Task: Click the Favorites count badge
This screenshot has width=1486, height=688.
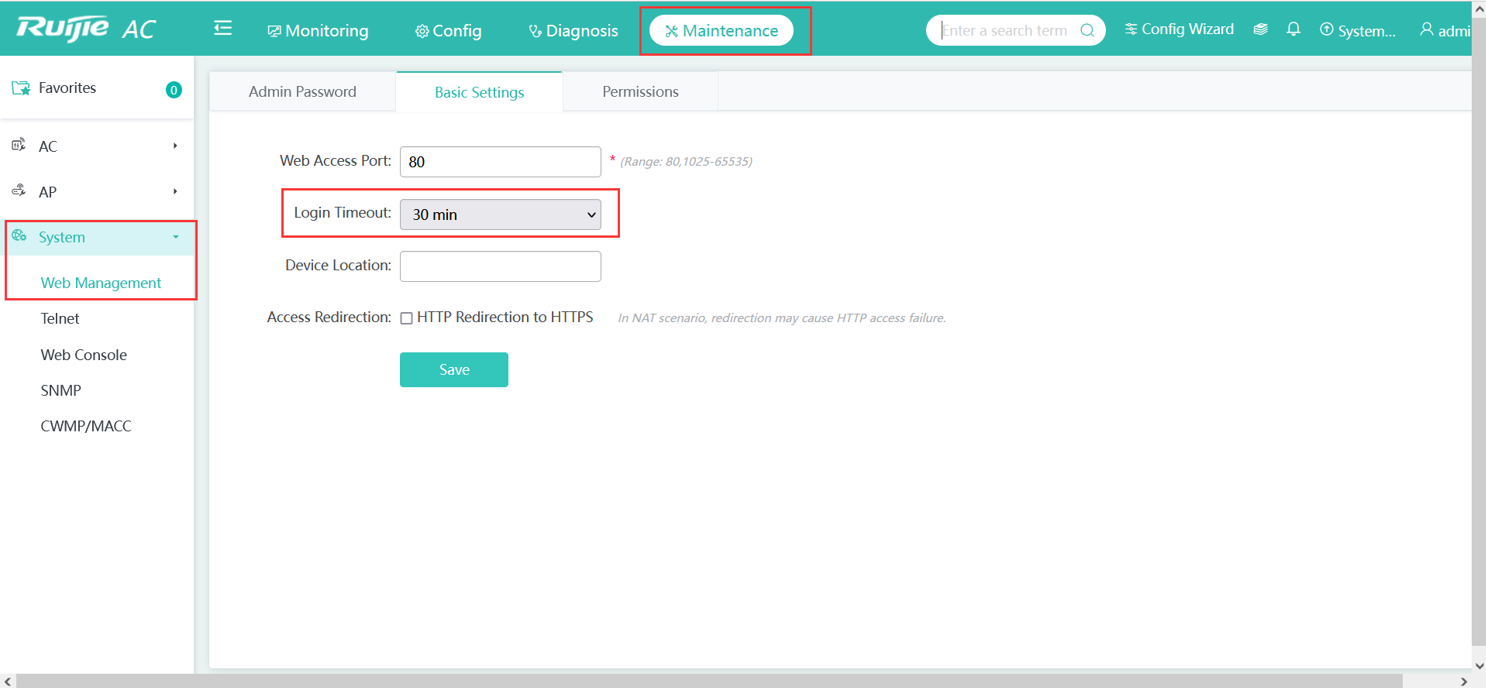Action: tap(173, 90)
